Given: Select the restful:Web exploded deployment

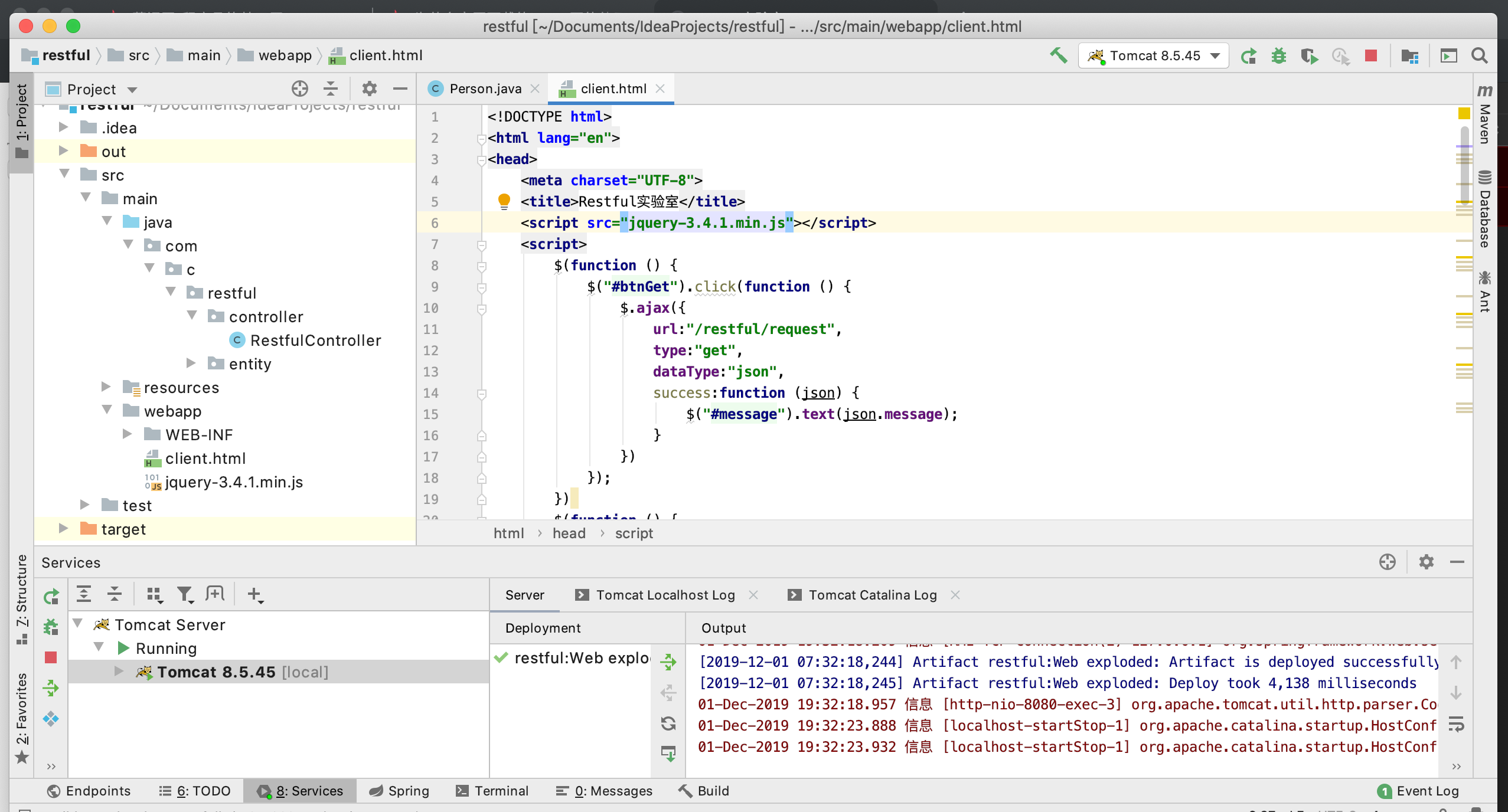Looking at the screenshot, I should pos(572,658).
